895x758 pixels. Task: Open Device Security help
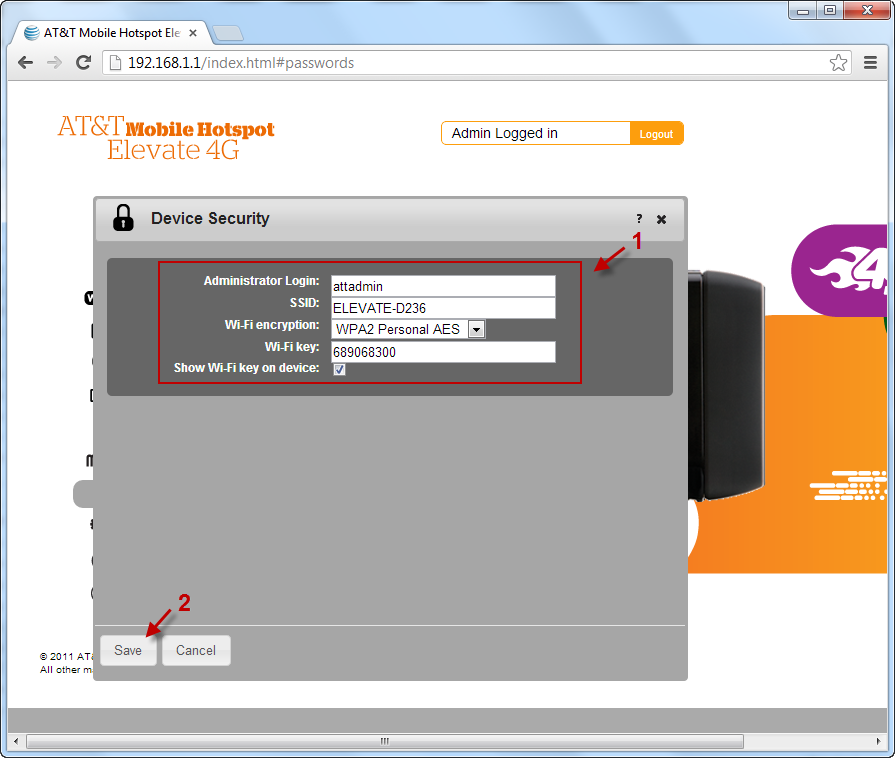[x=639, y=219]
